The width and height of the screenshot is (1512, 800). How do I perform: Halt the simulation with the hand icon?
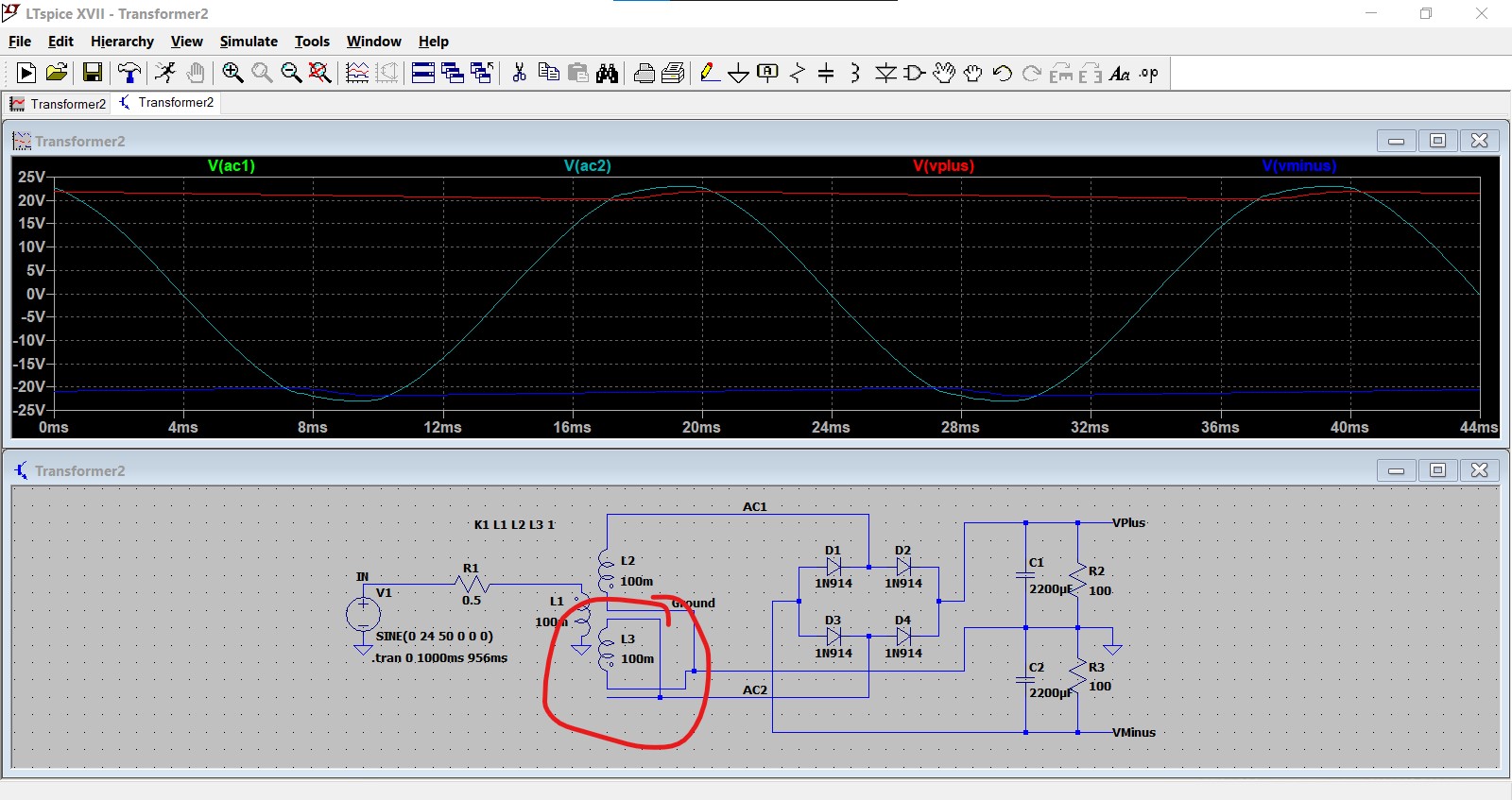(x=196, y=73)
